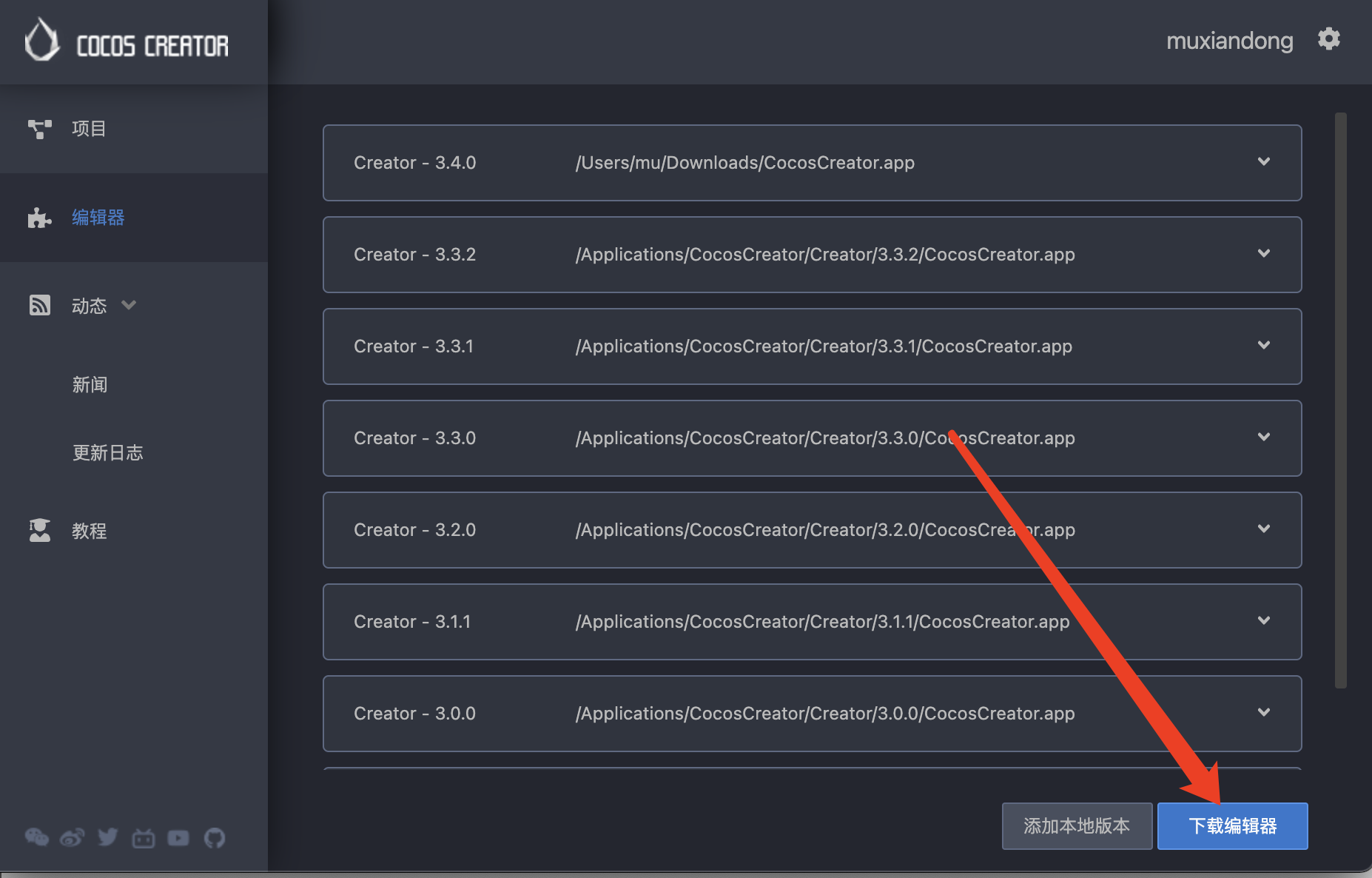1372x878 pixels.
Task: Click the muxiandong username
Action: (x=1229, y=41)
